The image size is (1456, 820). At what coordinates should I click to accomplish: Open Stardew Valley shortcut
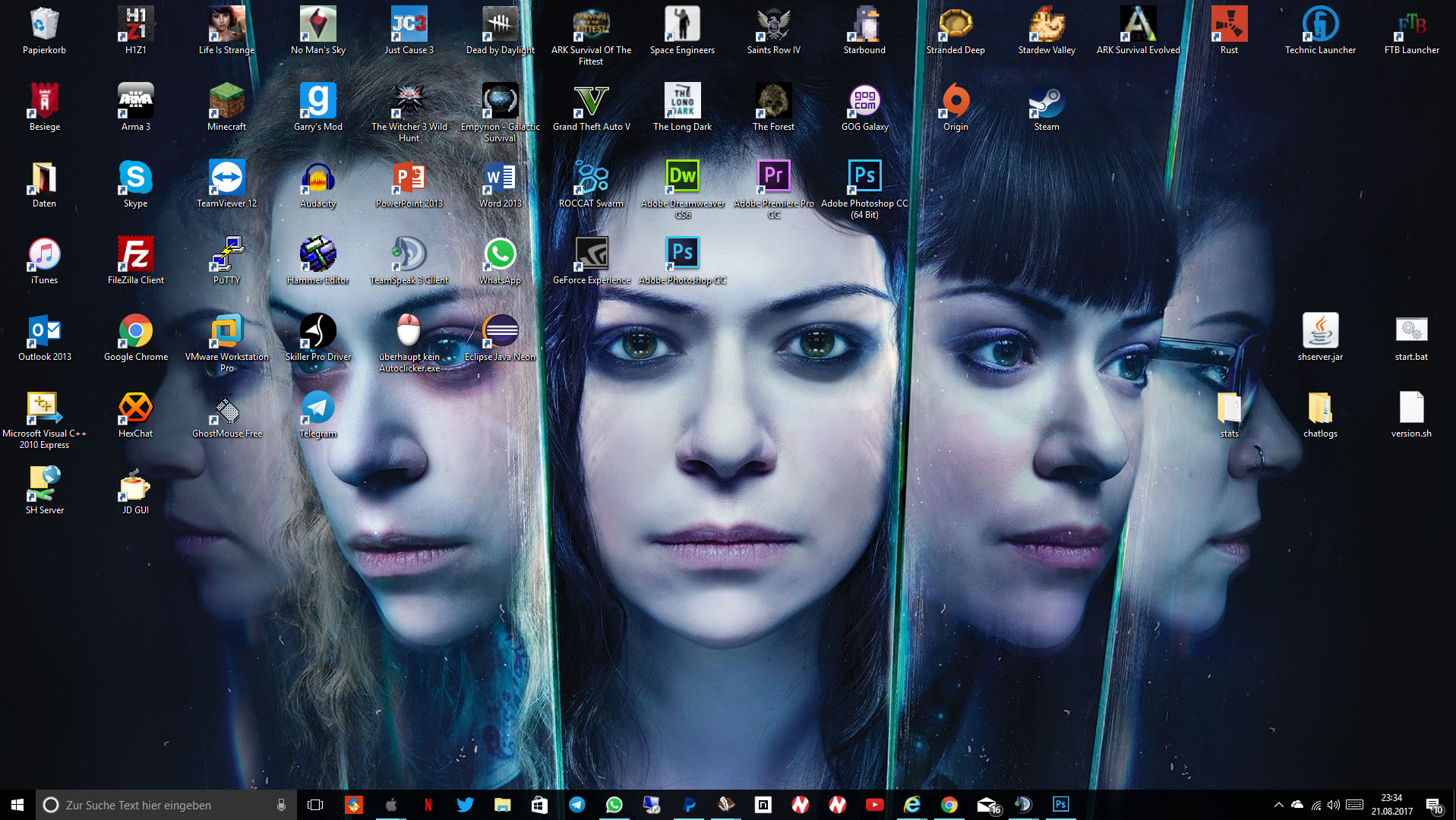coord(1047,31)
